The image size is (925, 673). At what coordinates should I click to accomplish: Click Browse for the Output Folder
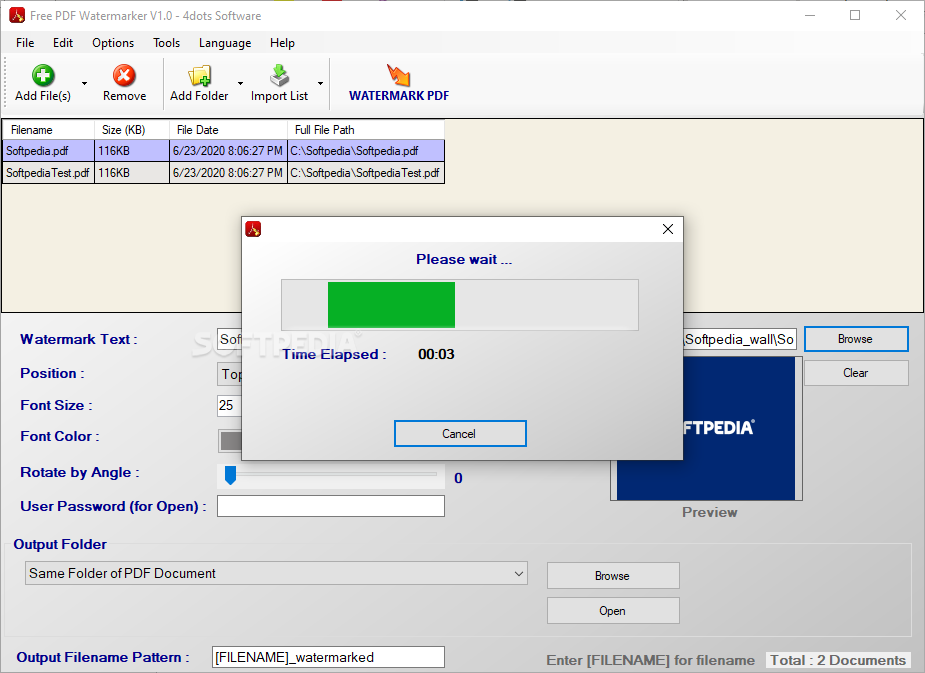coord(613,576)
